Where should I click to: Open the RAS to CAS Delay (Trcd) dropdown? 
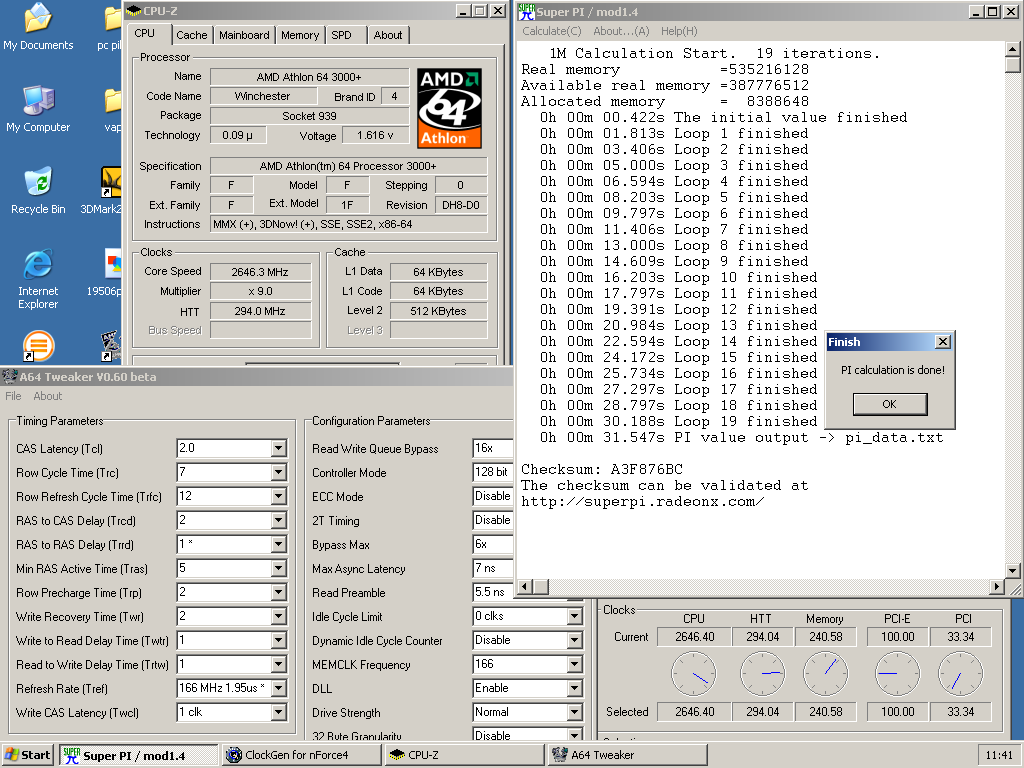tap(279, 520)
